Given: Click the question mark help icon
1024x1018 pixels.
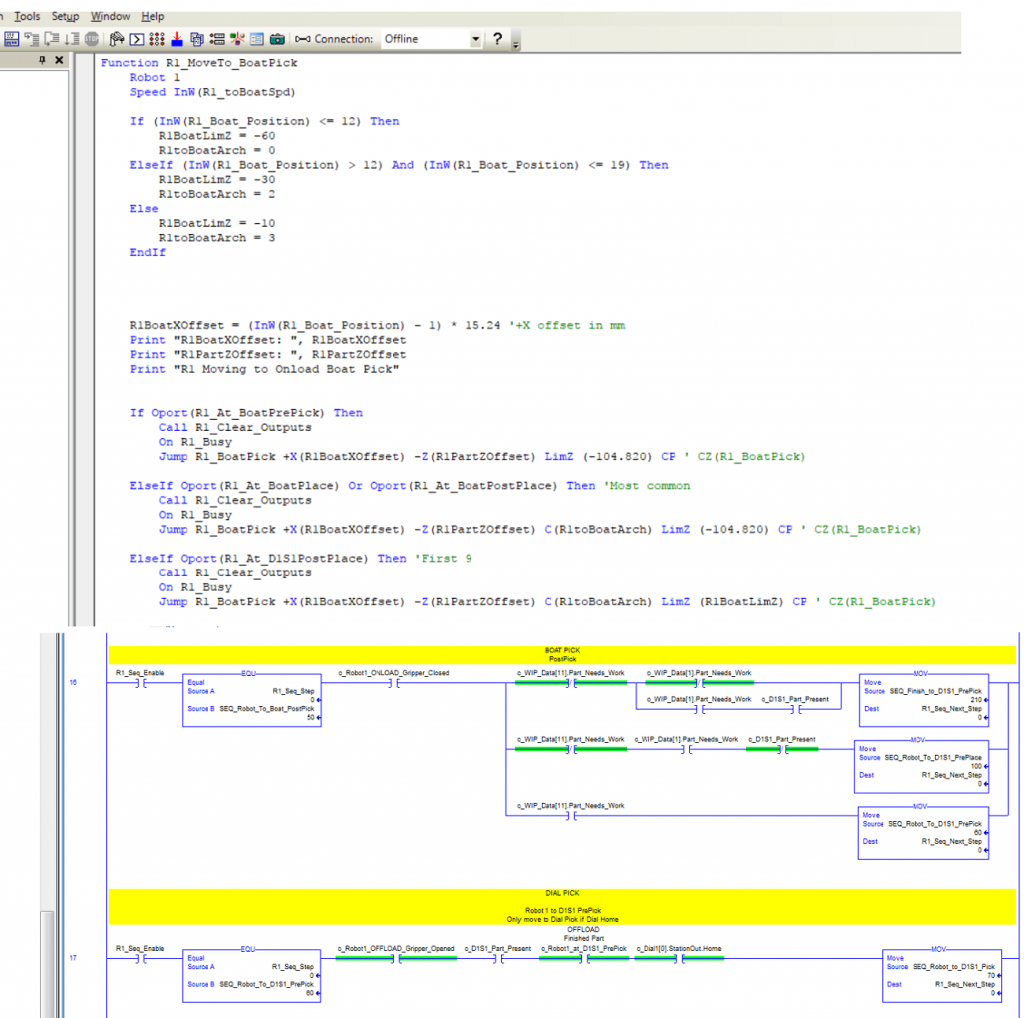Looking at the screenshot, I should [x=497, y=39].
